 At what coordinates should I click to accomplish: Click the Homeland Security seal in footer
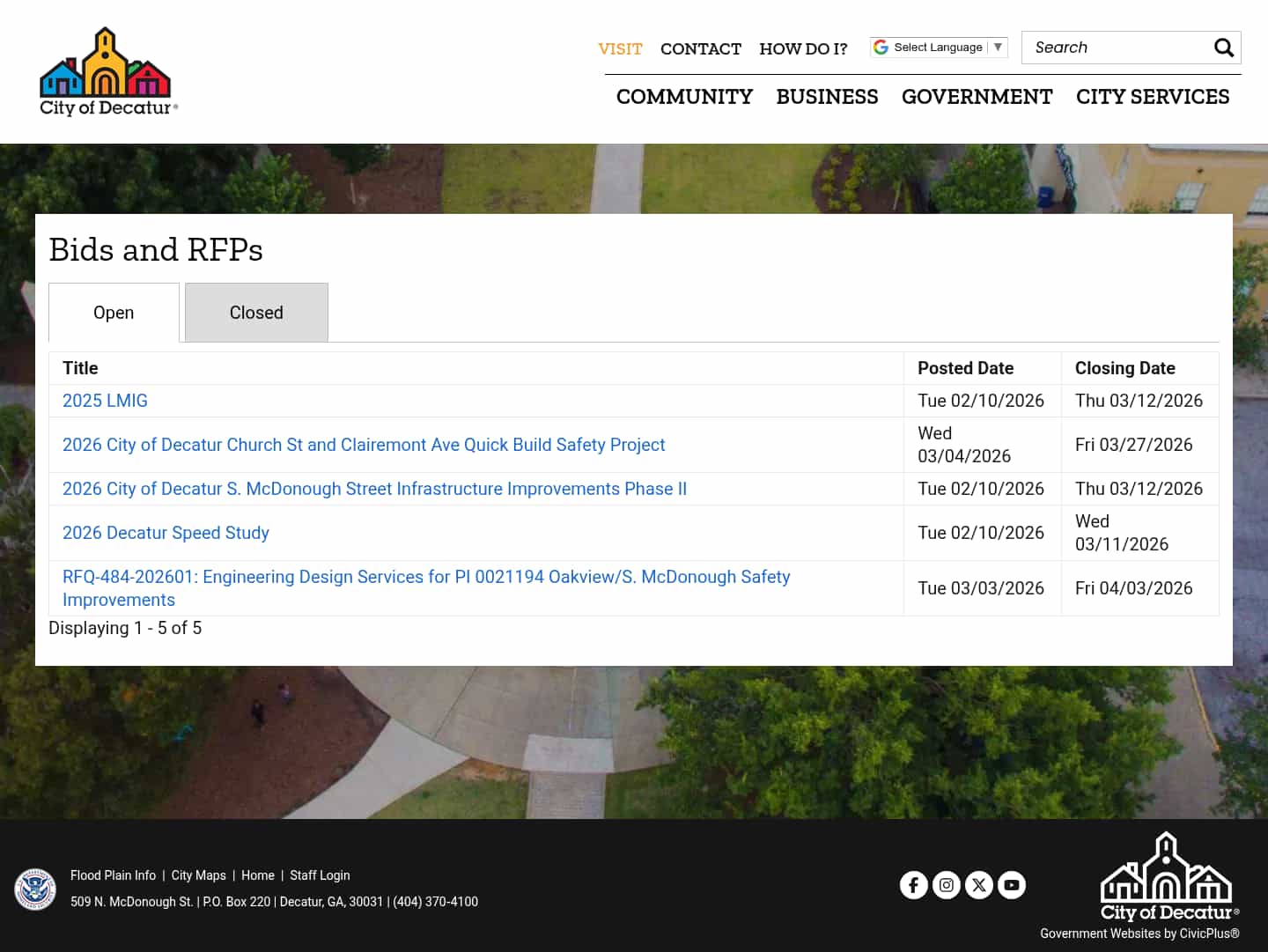pos(35,888)
